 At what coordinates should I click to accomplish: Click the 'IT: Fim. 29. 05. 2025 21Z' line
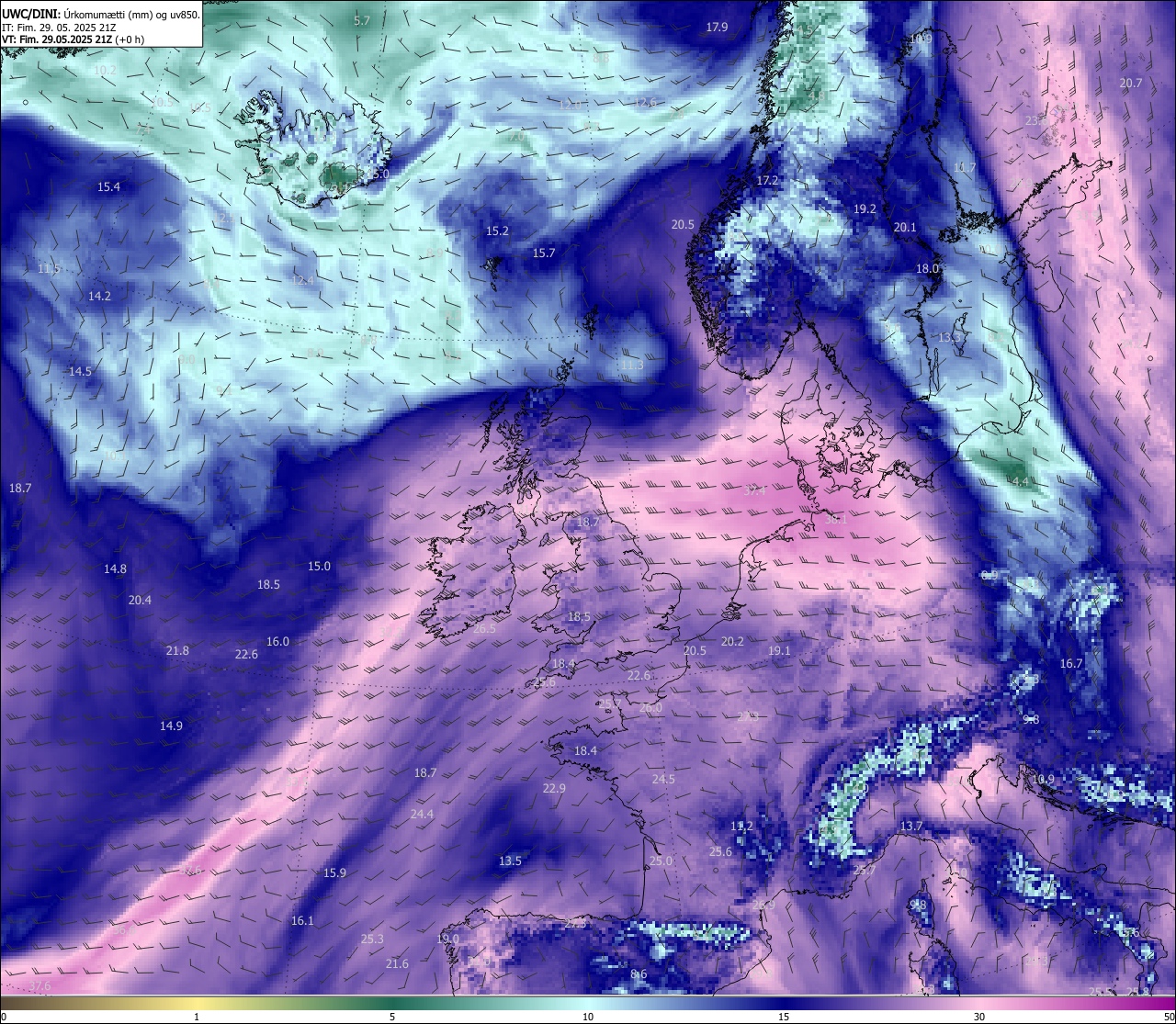pyautogui.click(x=60, y=28)
